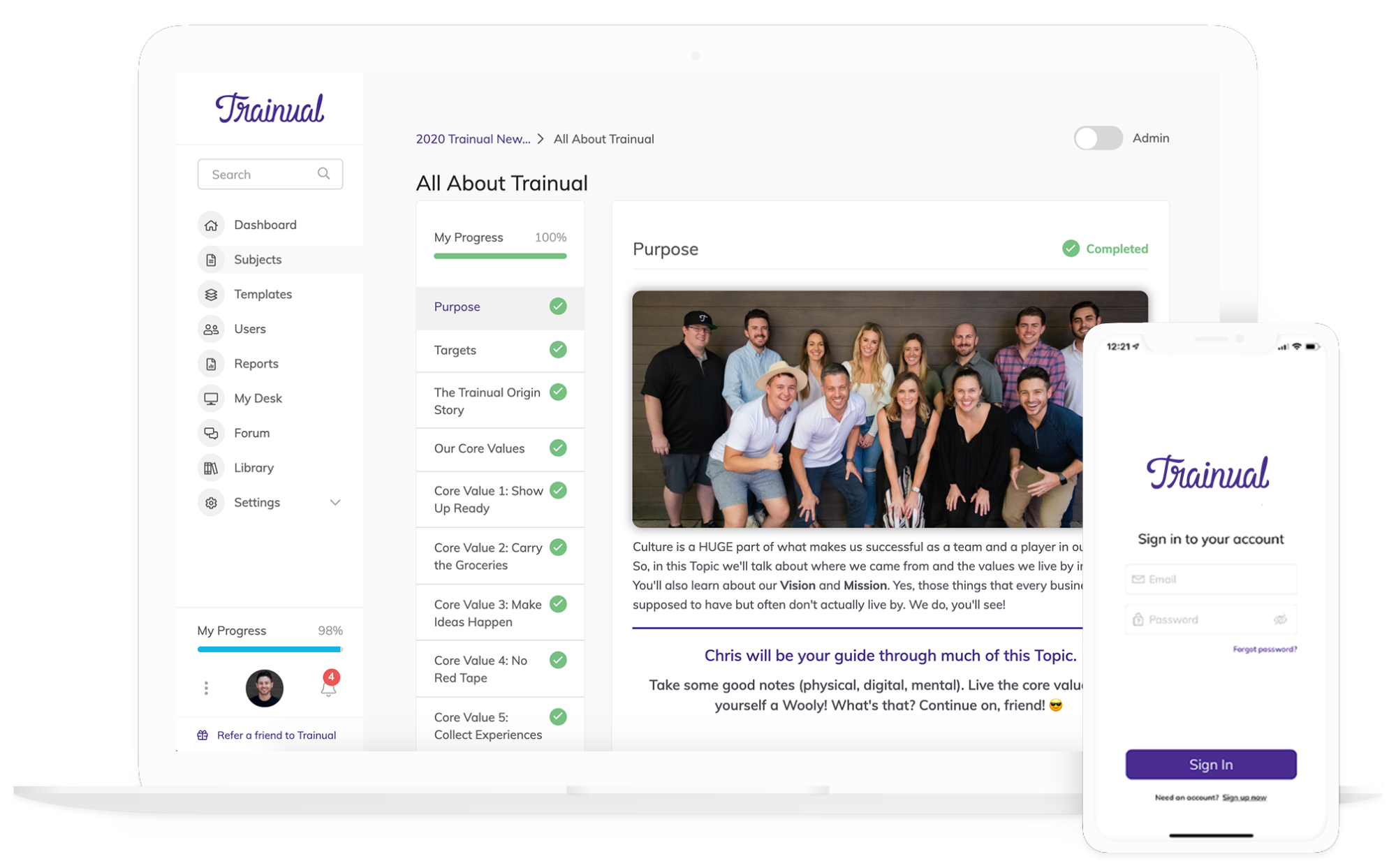Viewport: 1396px width, 868px height.
Task: Select Core Value 1: Show Up Ready
Action: [x=500, y=499]
